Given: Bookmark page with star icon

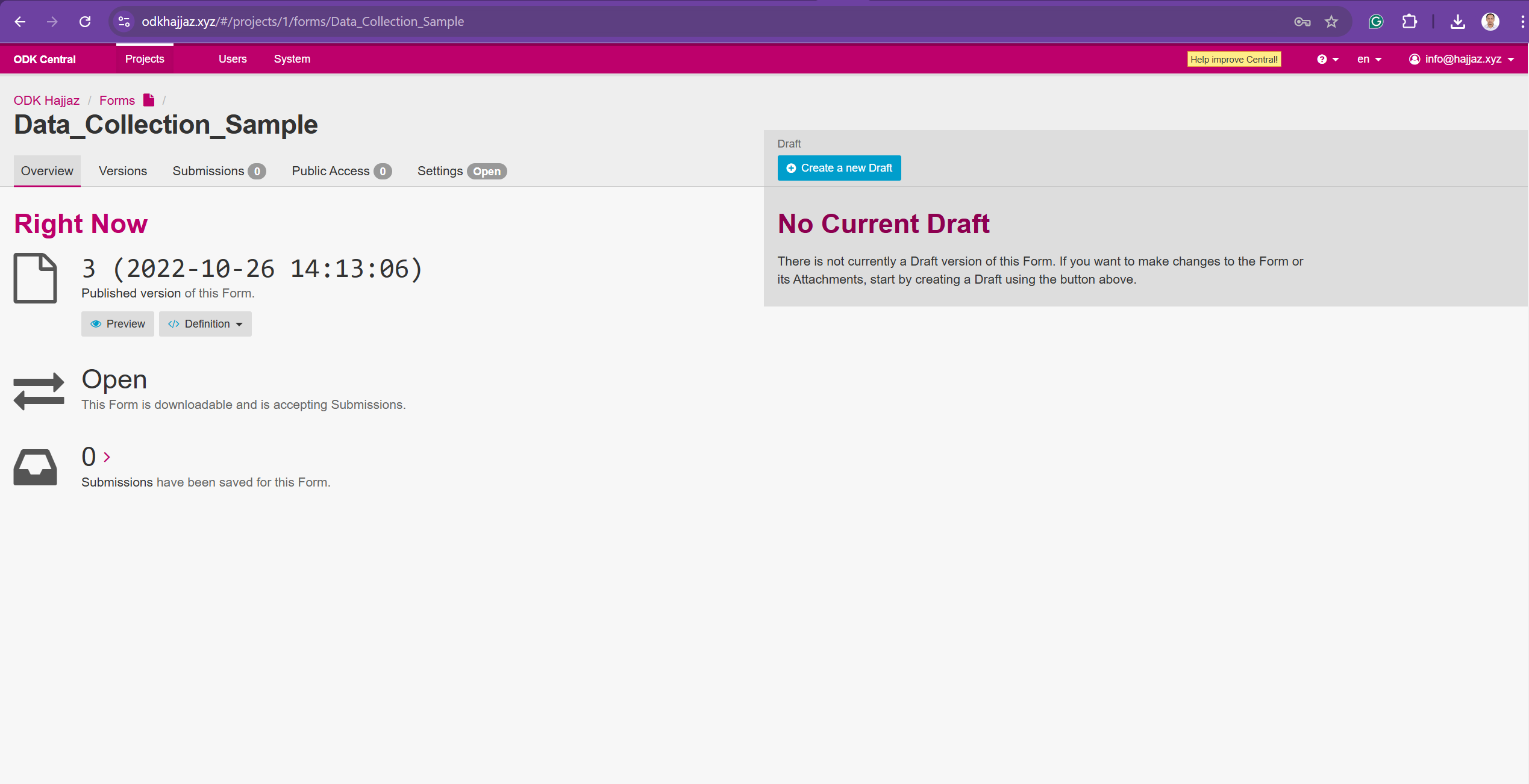Looking at the screenshot, I should pos(1331,22).
